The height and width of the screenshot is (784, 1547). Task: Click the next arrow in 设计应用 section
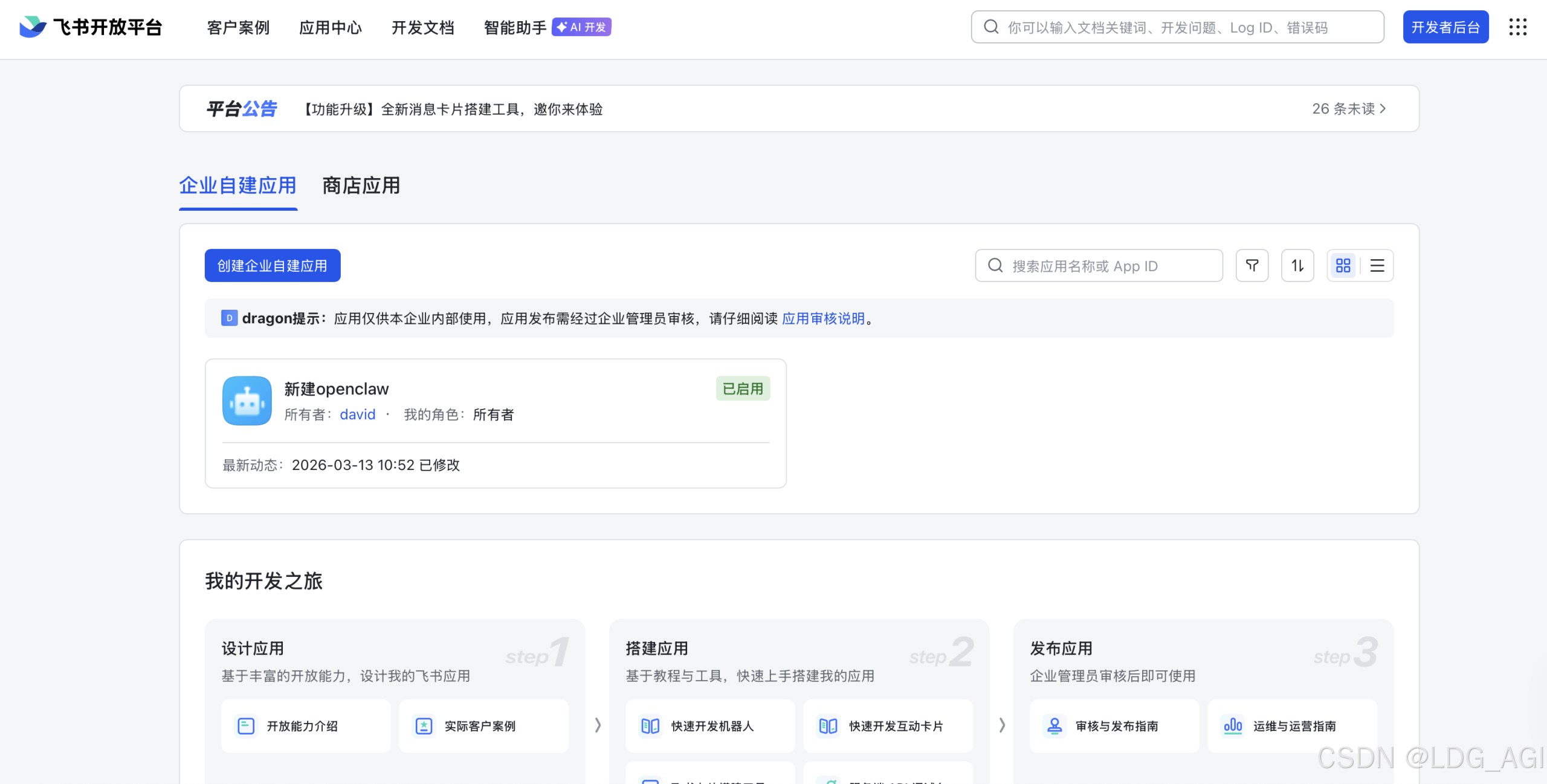[597, 725]
